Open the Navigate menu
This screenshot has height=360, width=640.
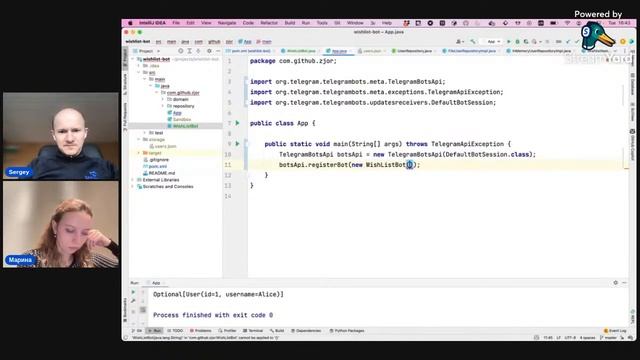[x=227, y=23]
